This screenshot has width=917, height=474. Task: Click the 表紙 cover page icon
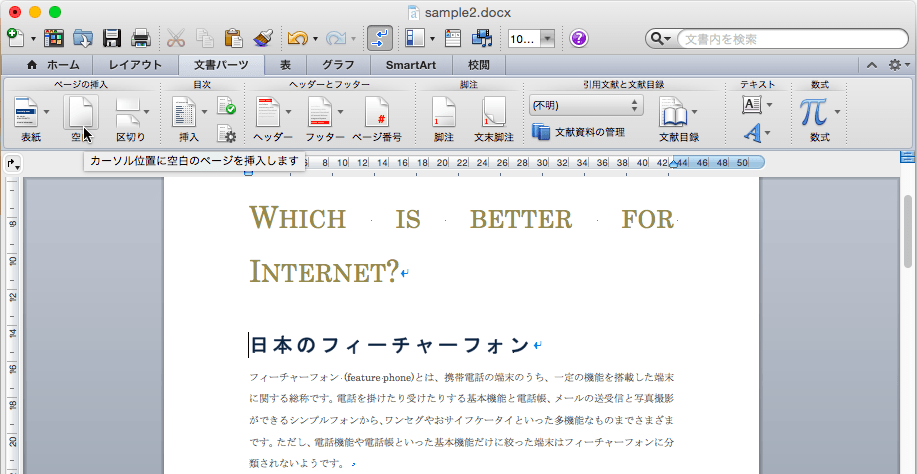(26, 112)
